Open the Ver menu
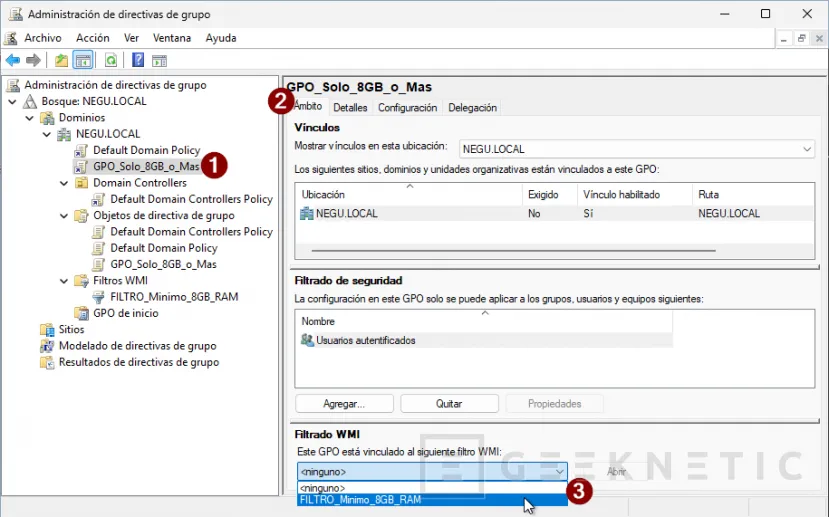Screen dimensions: 829x517 (131, 38)
